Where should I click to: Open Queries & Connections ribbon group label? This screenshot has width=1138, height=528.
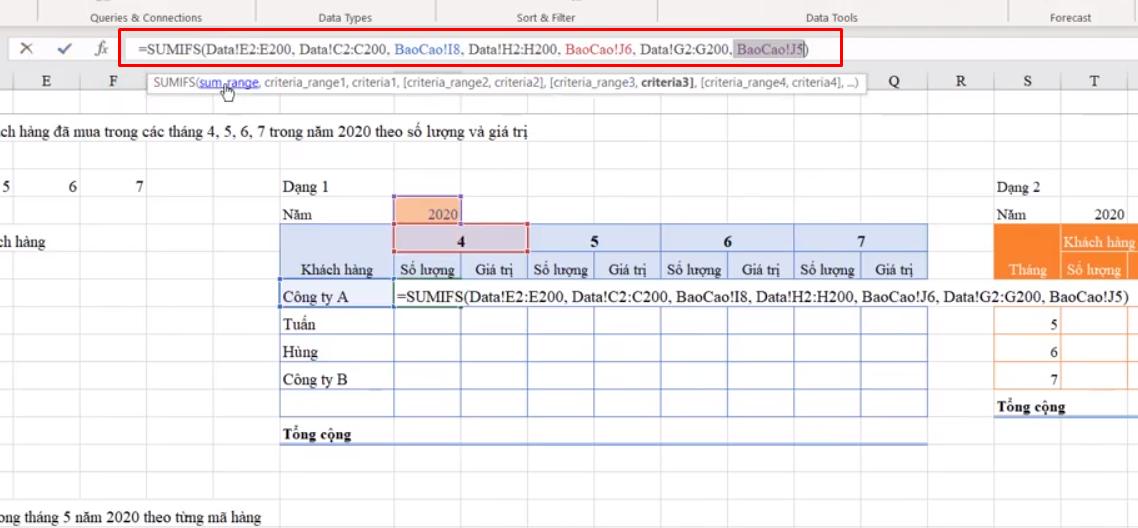[x=146, y=17]
